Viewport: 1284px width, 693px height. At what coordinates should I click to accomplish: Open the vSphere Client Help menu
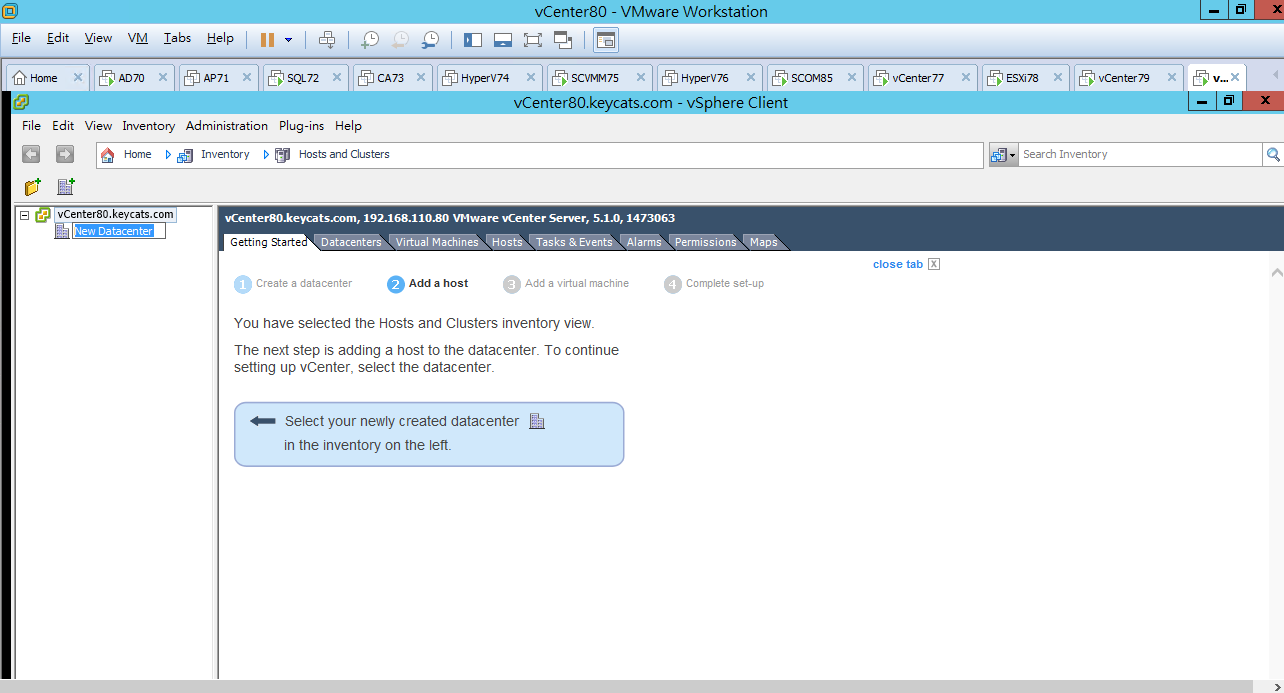348,126
